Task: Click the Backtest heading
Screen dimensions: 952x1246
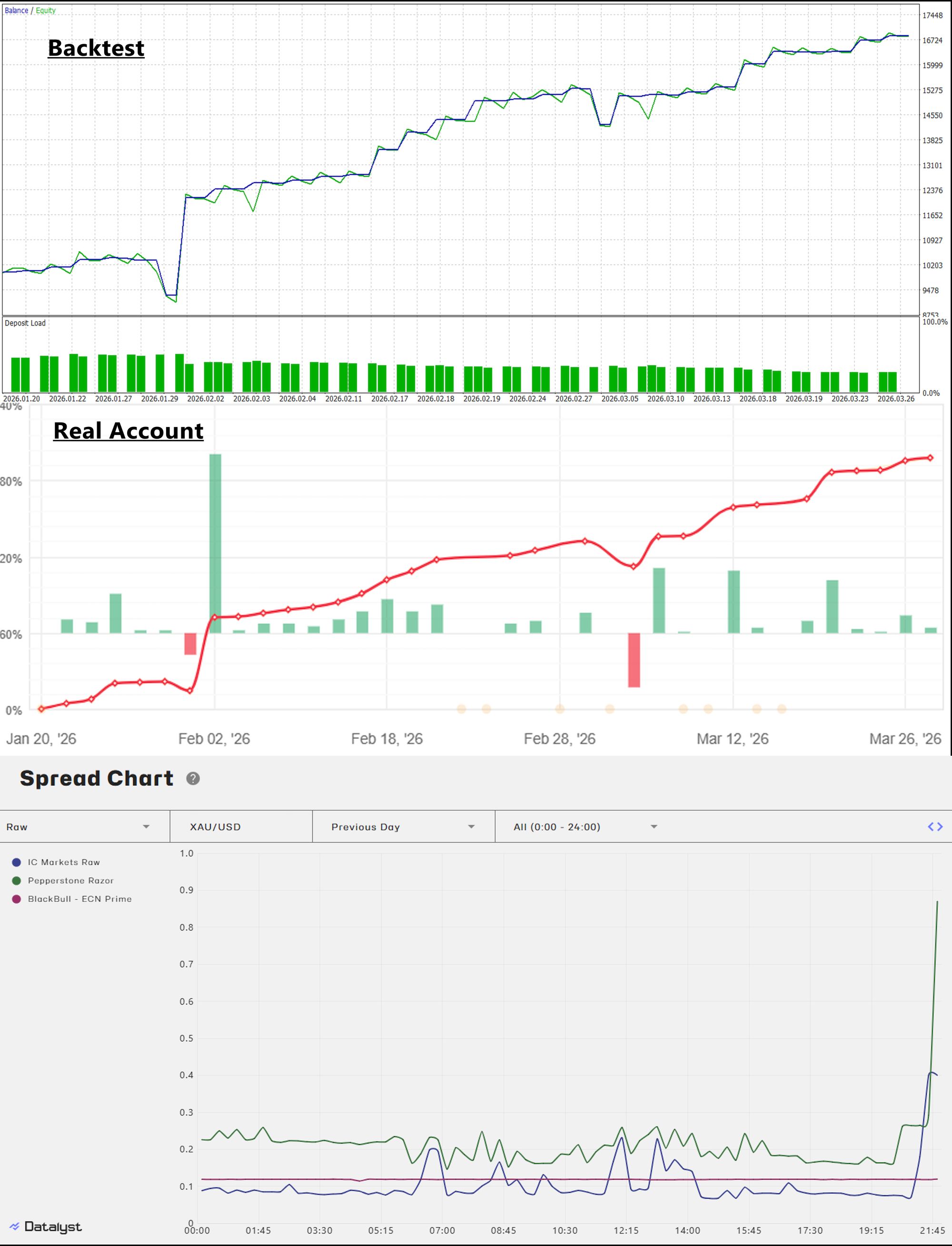Action: click(x=96, y=48)
